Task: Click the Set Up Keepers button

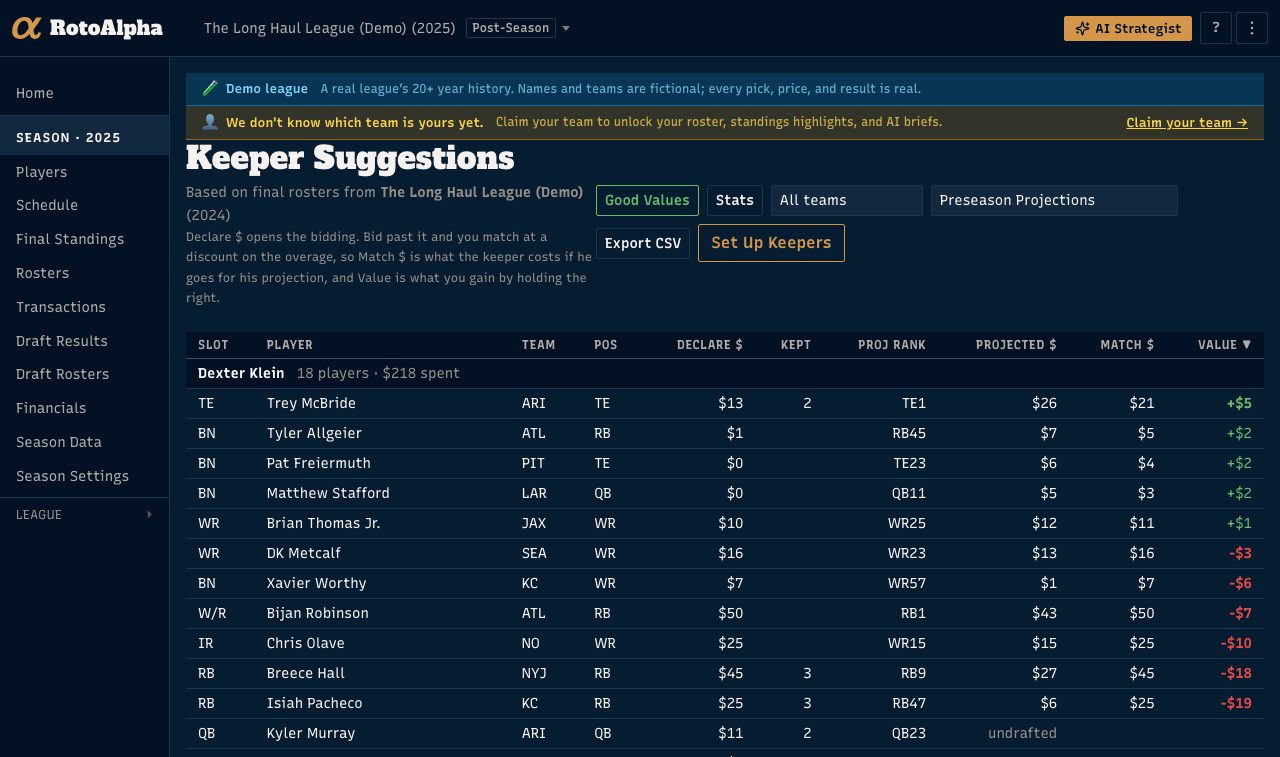Action: pyautogui.click(x=771, y=243)
